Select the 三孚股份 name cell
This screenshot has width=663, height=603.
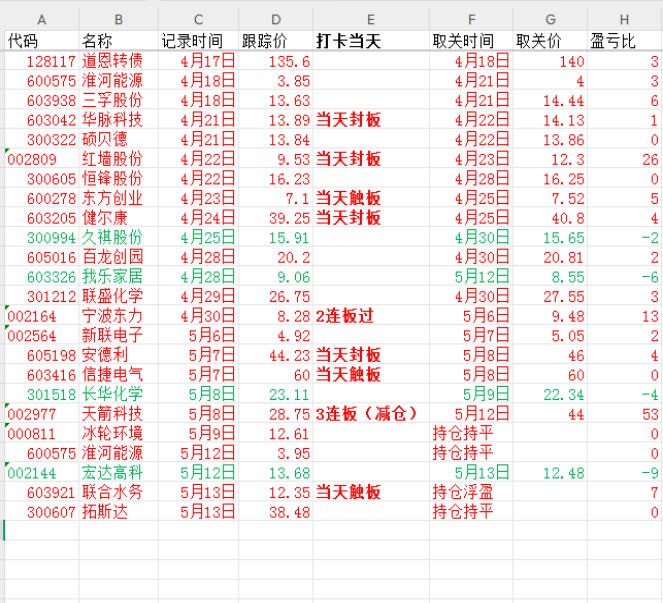pyautogui.click(x=118, y=100)
